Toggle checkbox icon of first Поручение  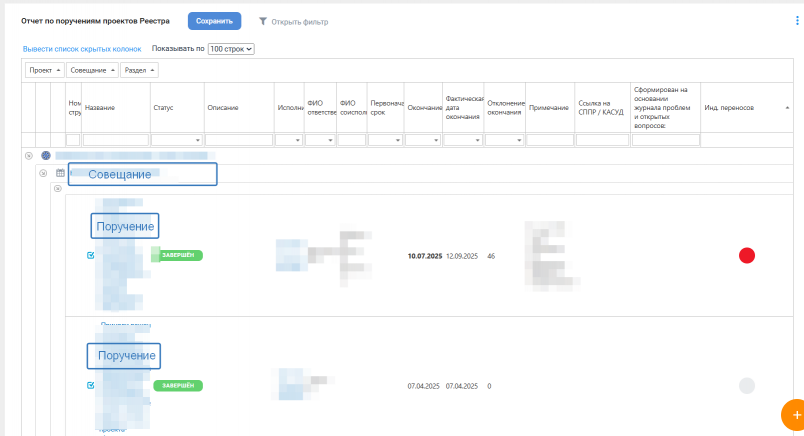pyautogui.click(x=91, y=256)
